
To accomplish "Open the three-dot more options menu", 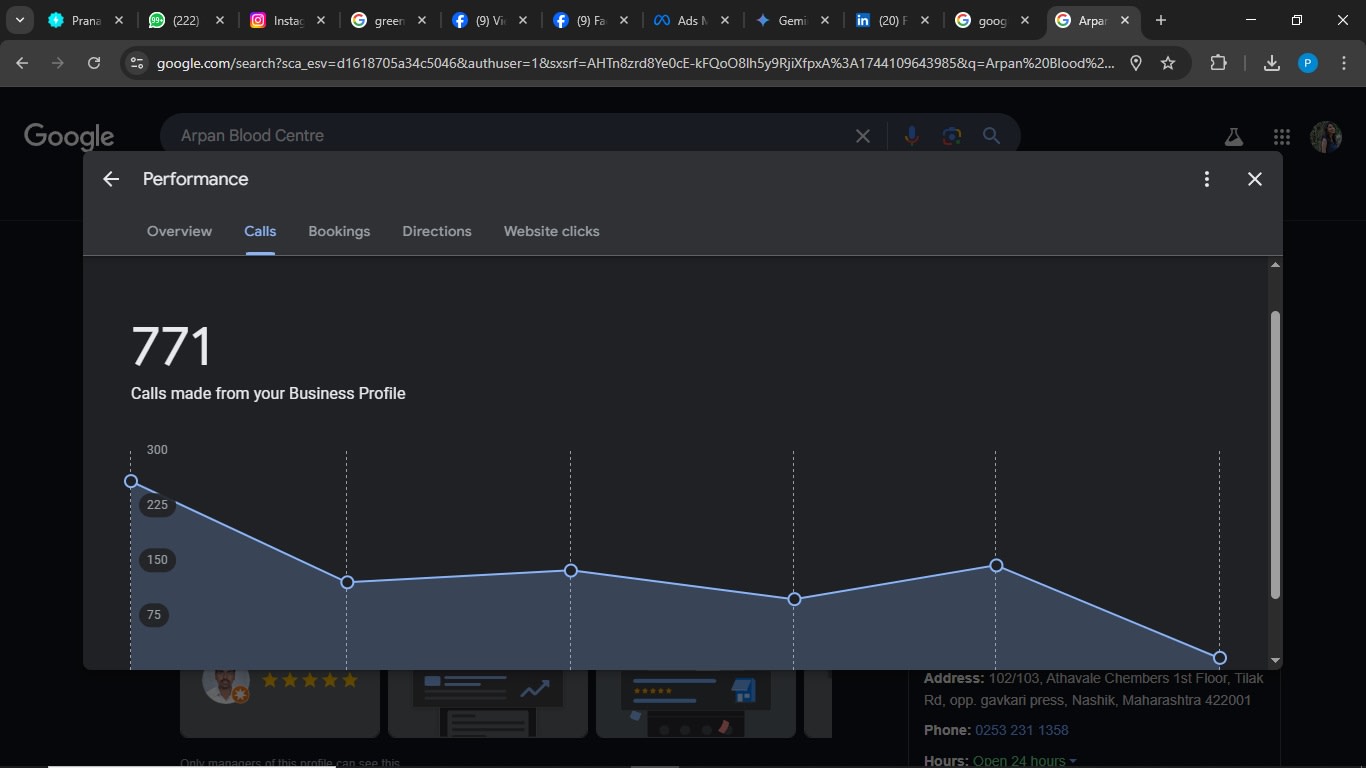I will coord(1207,179).
